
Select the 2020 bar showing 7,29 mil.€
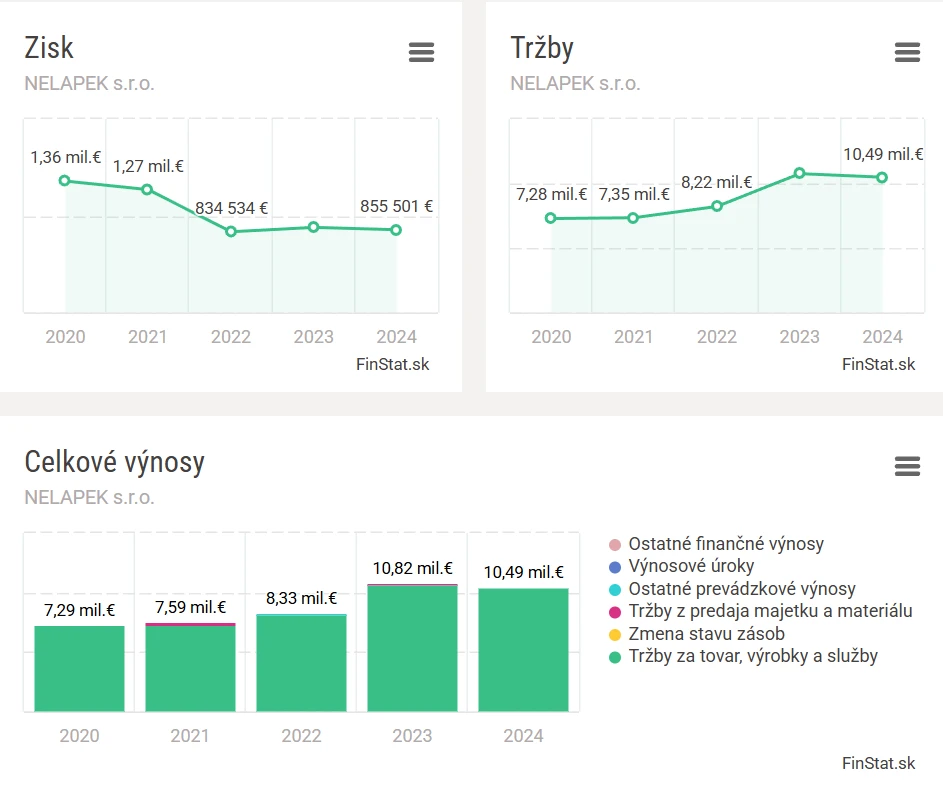click(80, 668)
